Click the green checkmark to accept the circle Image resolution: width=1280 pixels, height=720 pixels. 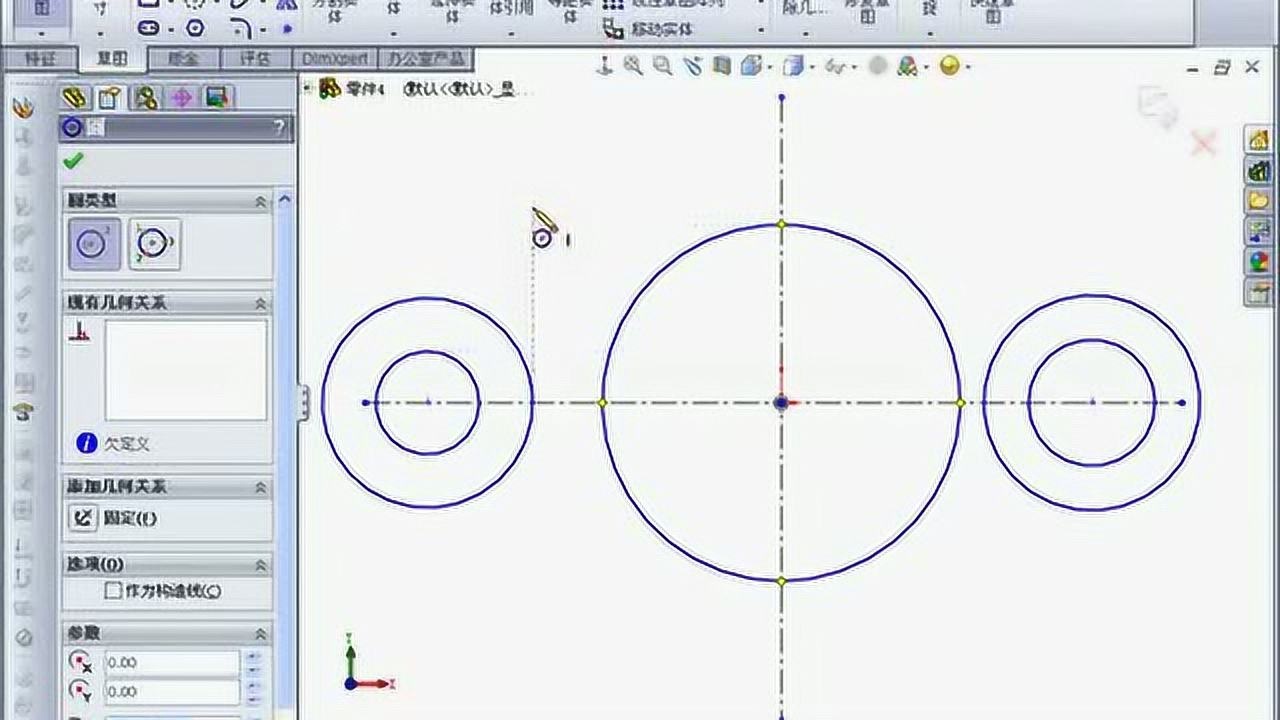(73, 161)
